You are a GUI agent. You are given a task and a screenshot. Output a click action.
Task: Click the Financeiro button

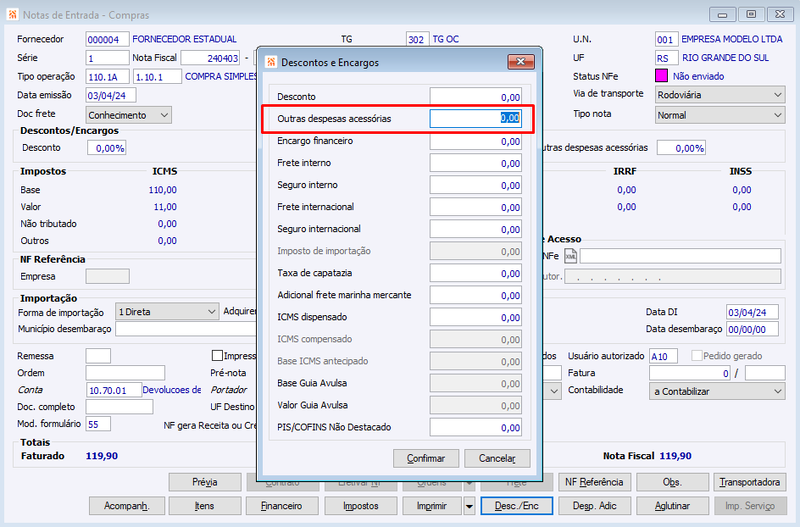point(282,506)
